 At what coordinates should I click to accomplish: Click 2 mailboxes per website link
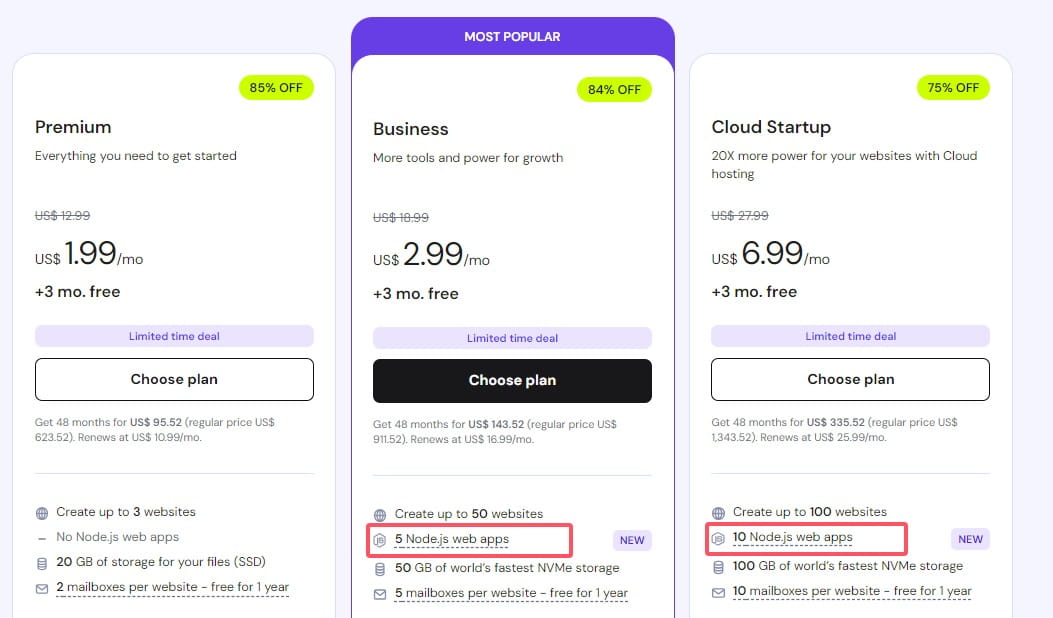[172, 588]
